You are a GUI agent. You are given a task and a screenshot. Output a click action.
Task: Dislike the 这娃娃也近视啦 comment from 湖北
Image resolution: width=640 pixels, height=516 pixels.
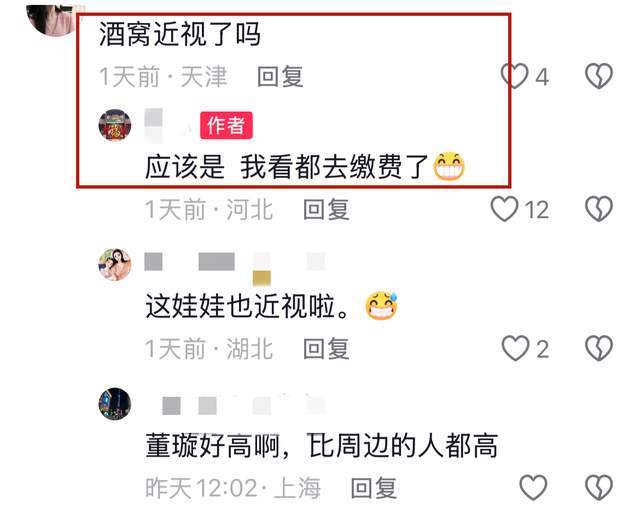(599, 348)
